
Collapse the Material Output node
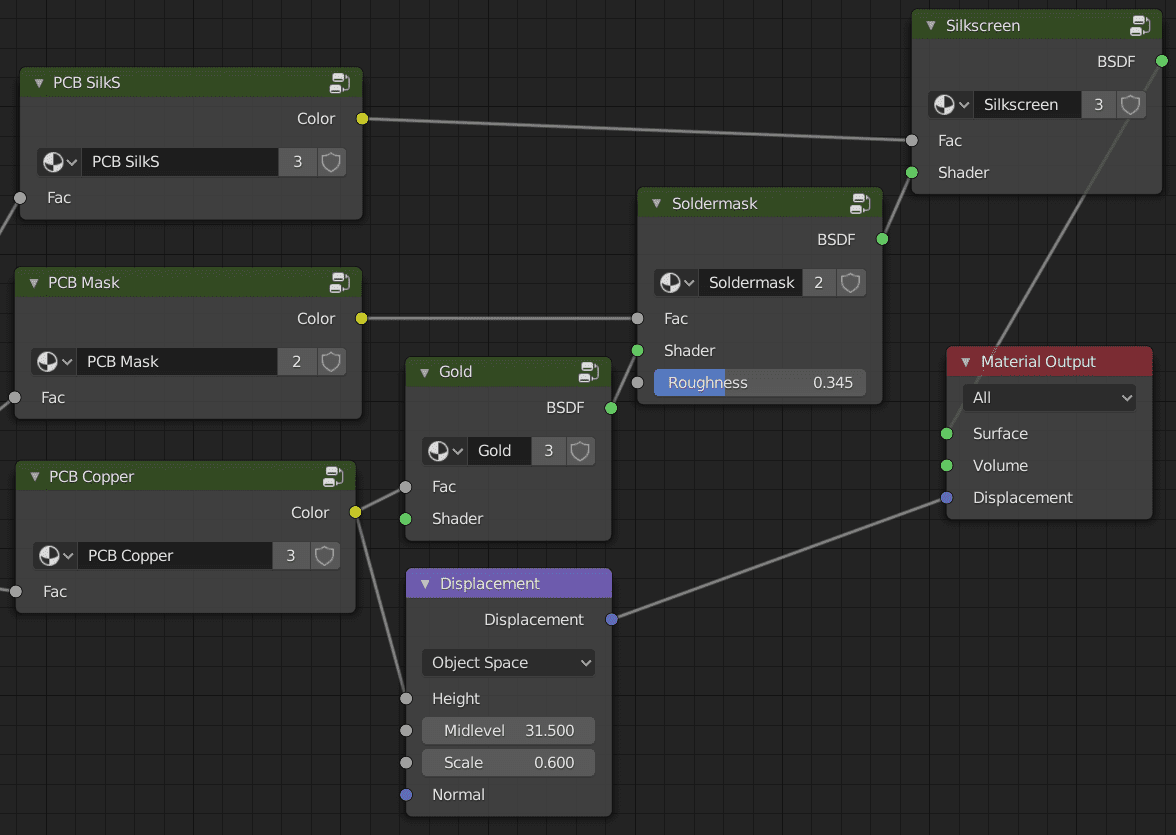click(x=966, y=362)
